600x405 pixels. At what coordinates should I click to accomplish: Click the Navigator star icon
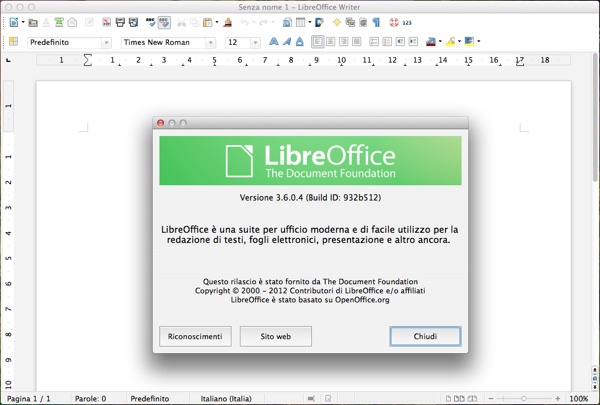(x=337, y=23)
